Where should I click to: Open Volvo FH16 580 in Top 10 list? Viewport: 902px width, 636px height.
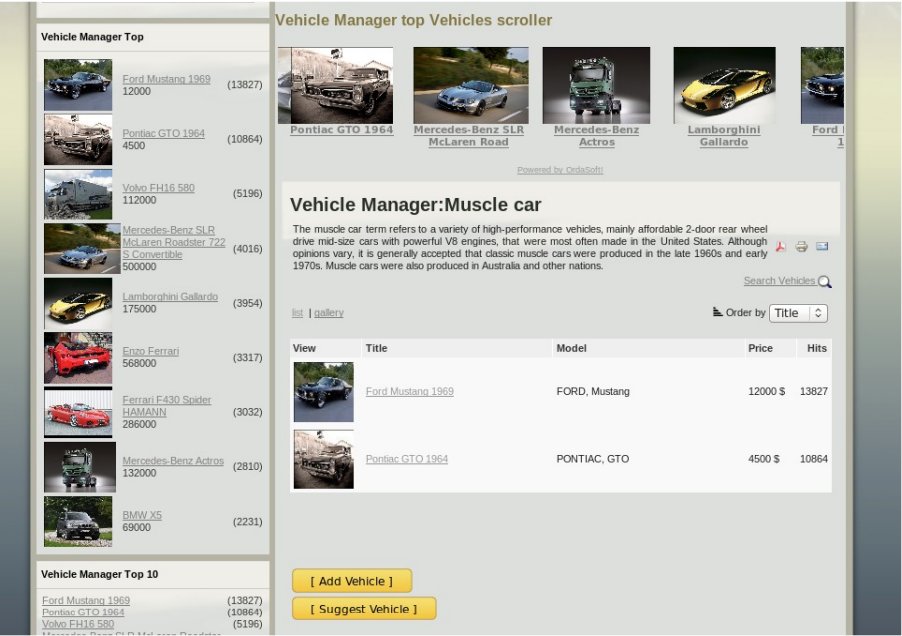(78, 624)
